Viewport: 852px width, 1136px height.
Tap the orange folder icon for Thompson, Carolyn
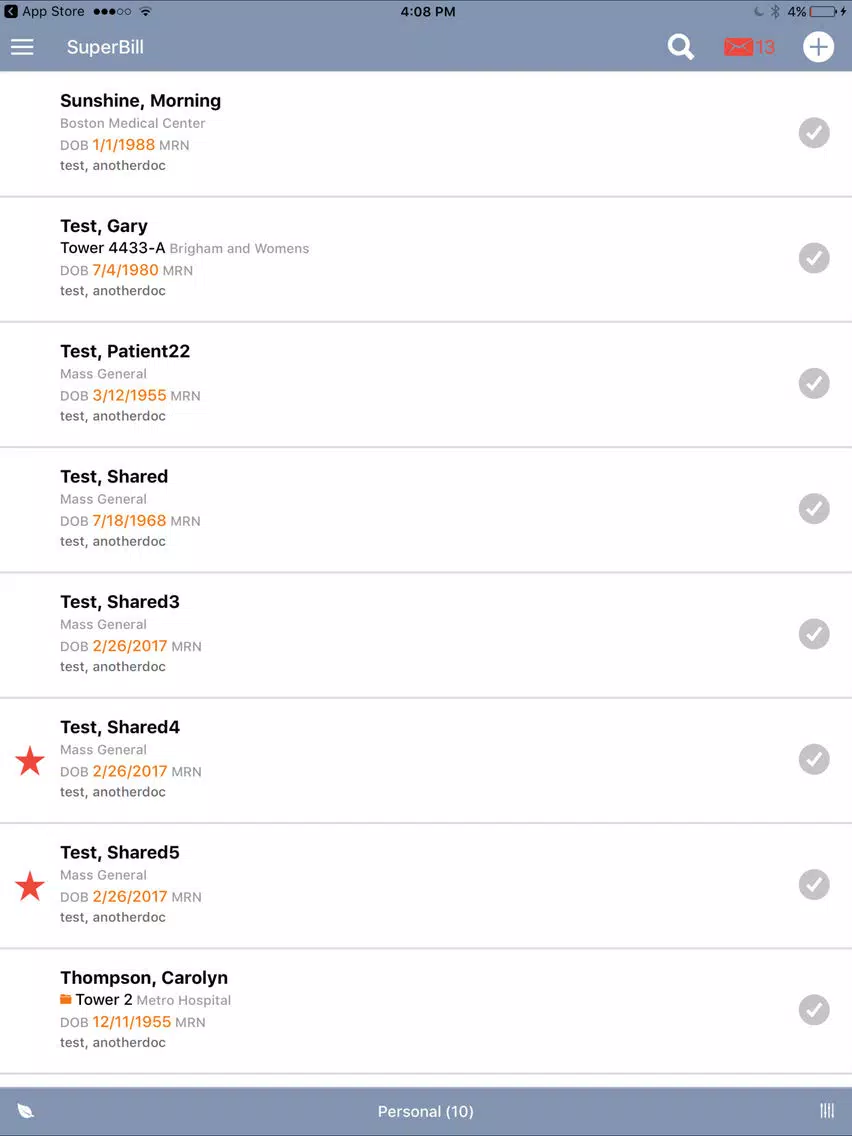[x=66, y=1000]
